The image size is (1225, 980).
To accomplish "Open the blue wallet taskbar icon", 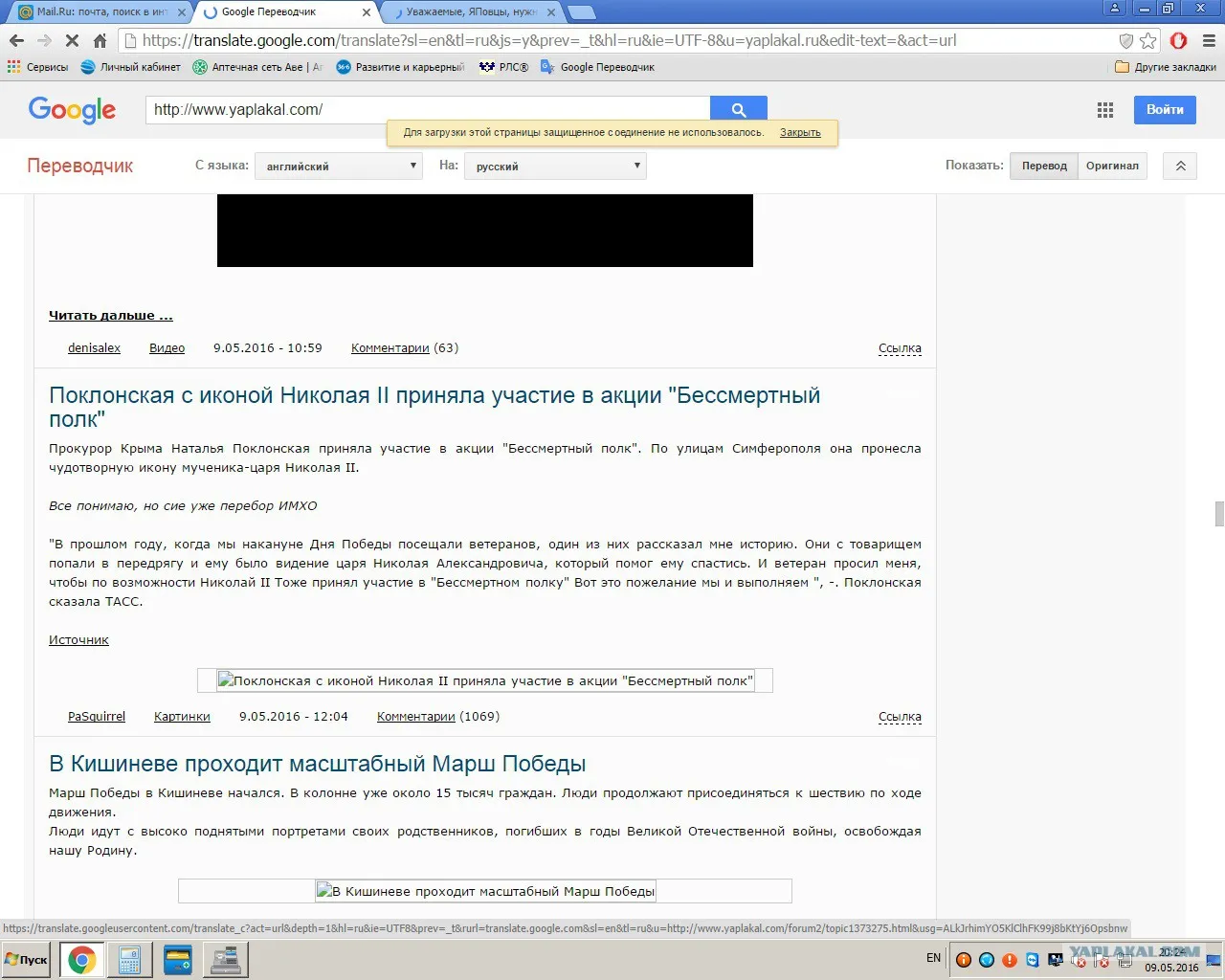I will coord(178,960).
